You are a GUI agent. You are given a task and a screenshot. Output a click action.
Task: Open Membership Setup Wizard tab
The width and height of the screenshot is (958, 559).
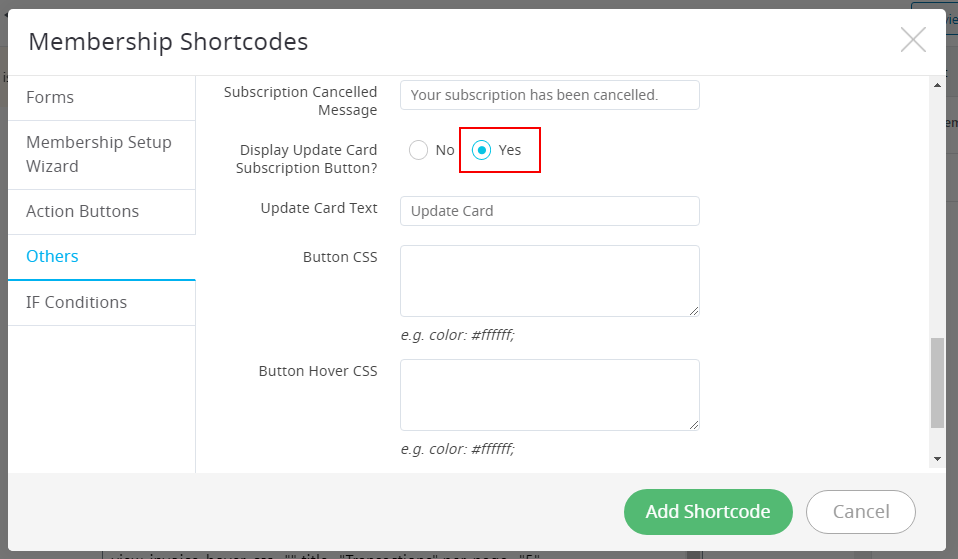point(101,155)
